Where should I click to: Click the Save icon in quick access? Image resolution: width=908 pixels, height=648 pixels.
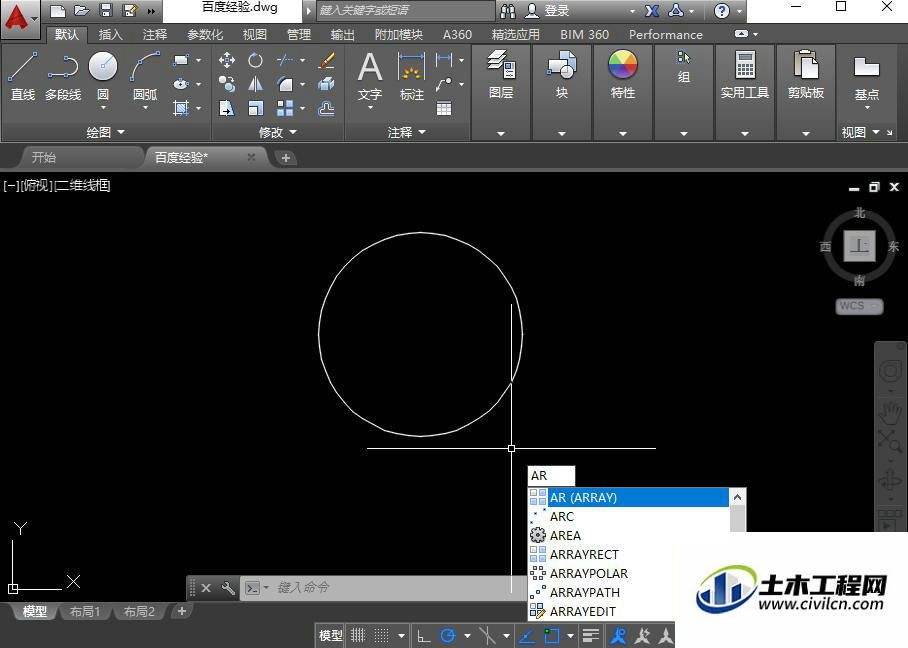[105, 10]
